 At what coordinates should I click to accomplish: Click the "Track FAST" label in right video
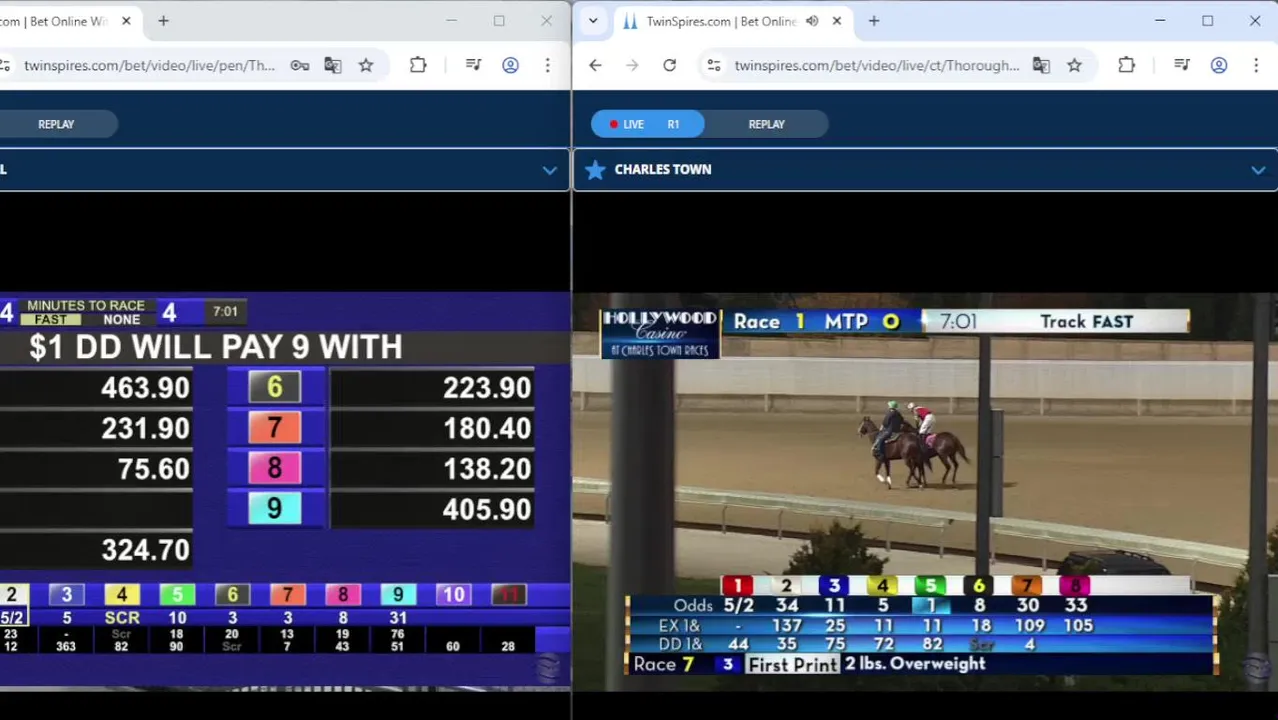pos(1086,322)
